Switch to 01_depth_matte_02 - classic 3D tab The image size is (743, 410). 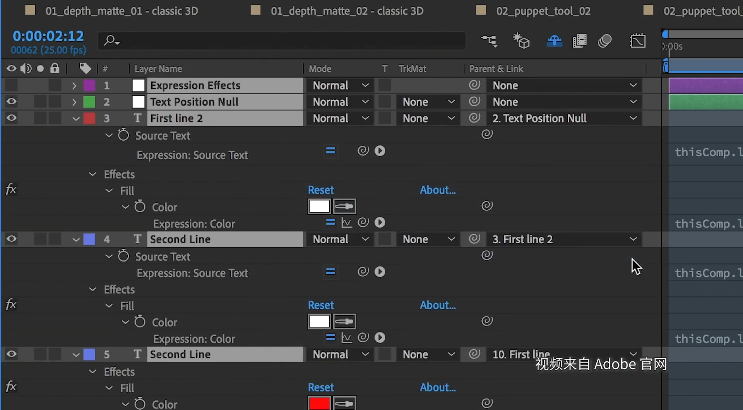pos(347,11)
